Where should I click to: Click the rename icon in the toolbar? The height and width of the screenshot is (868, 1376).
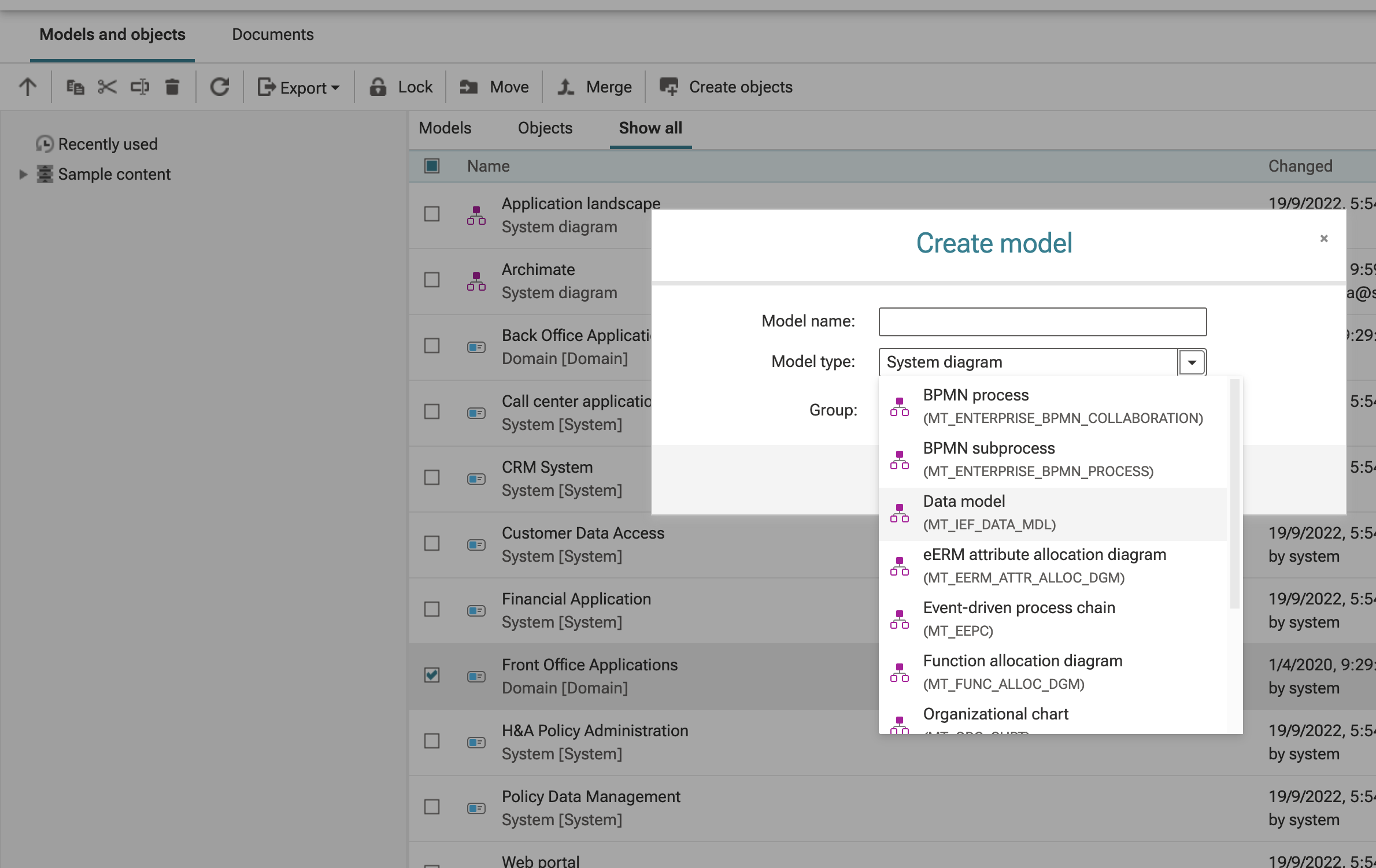pyautogui.click(x=140, y=87)
